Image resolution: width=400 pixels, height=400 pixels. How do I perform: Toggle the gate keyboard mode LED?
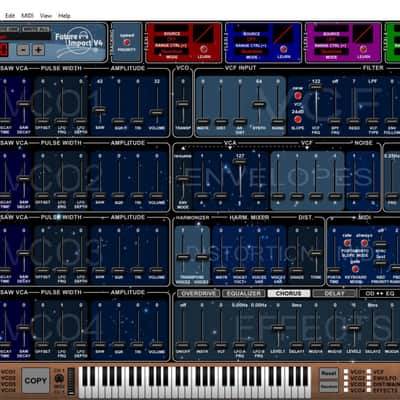355,269
